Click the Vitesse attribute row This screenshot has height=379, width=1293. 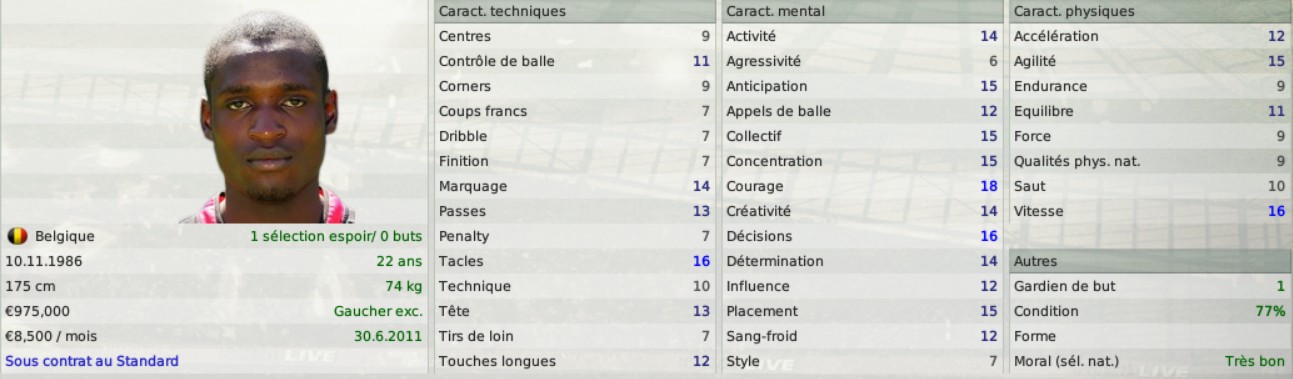pos(1149,211)
